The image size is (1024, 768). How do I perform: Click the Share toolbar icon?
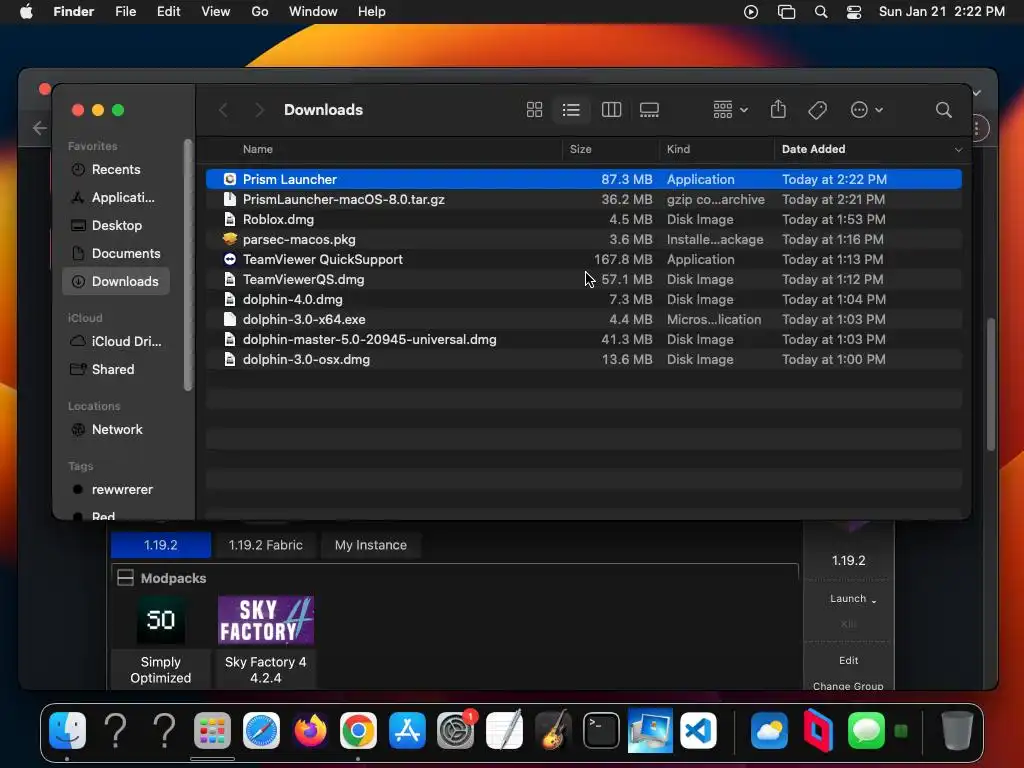pyautogui.click(x=778, y=110)
